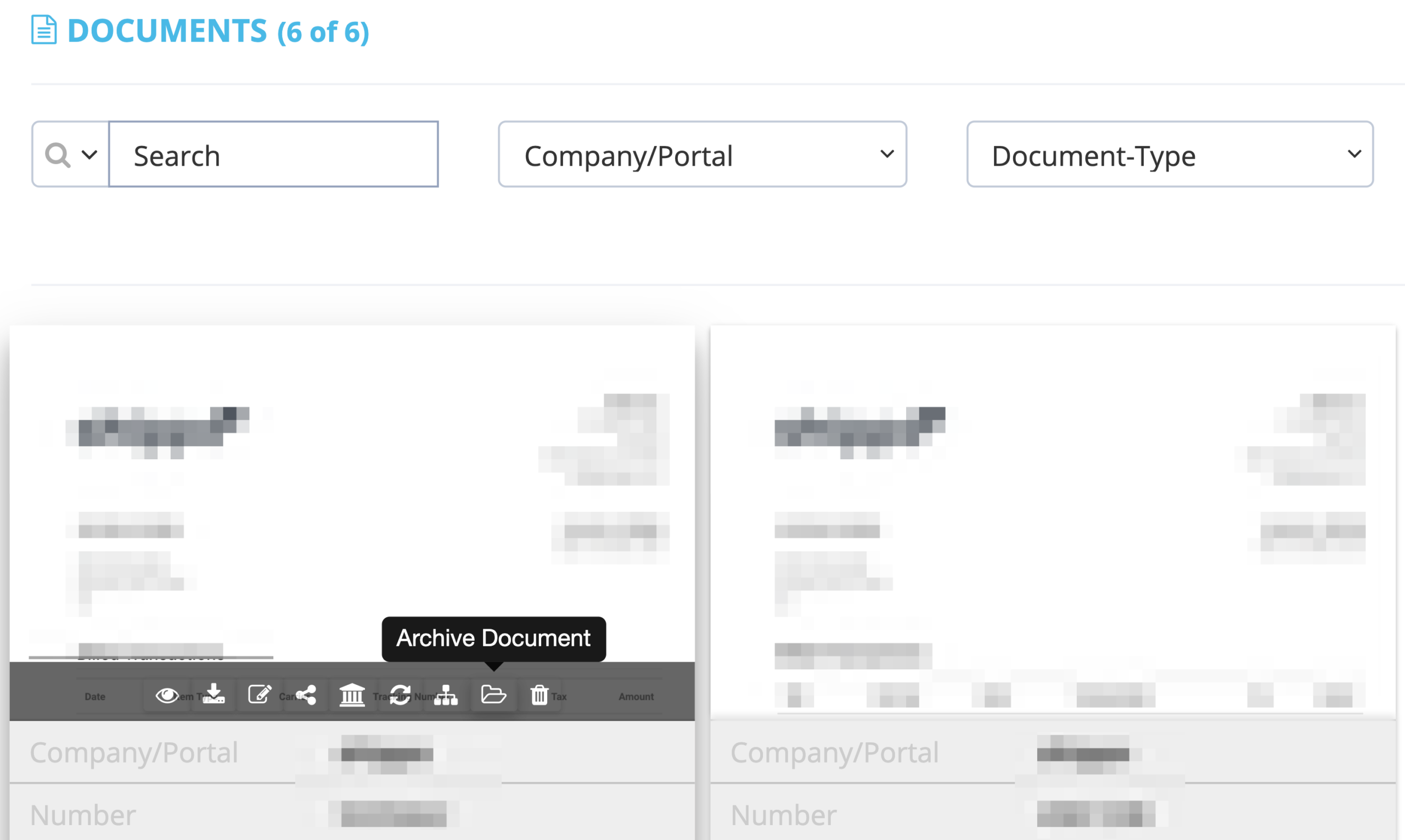Click the DOCUMENTS (6 of 6) heading
Image resolution: width=1405 pixels, height=840 pixels.
point(218,31)
